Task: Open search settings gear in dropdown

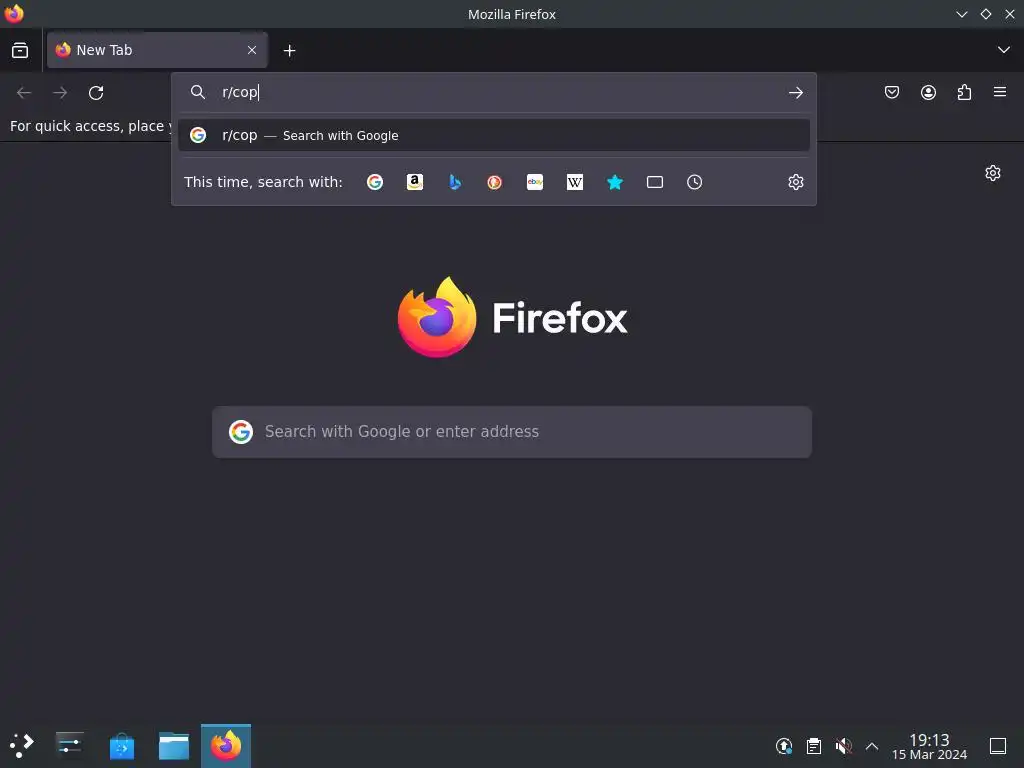Action: [x=795, y=182]
